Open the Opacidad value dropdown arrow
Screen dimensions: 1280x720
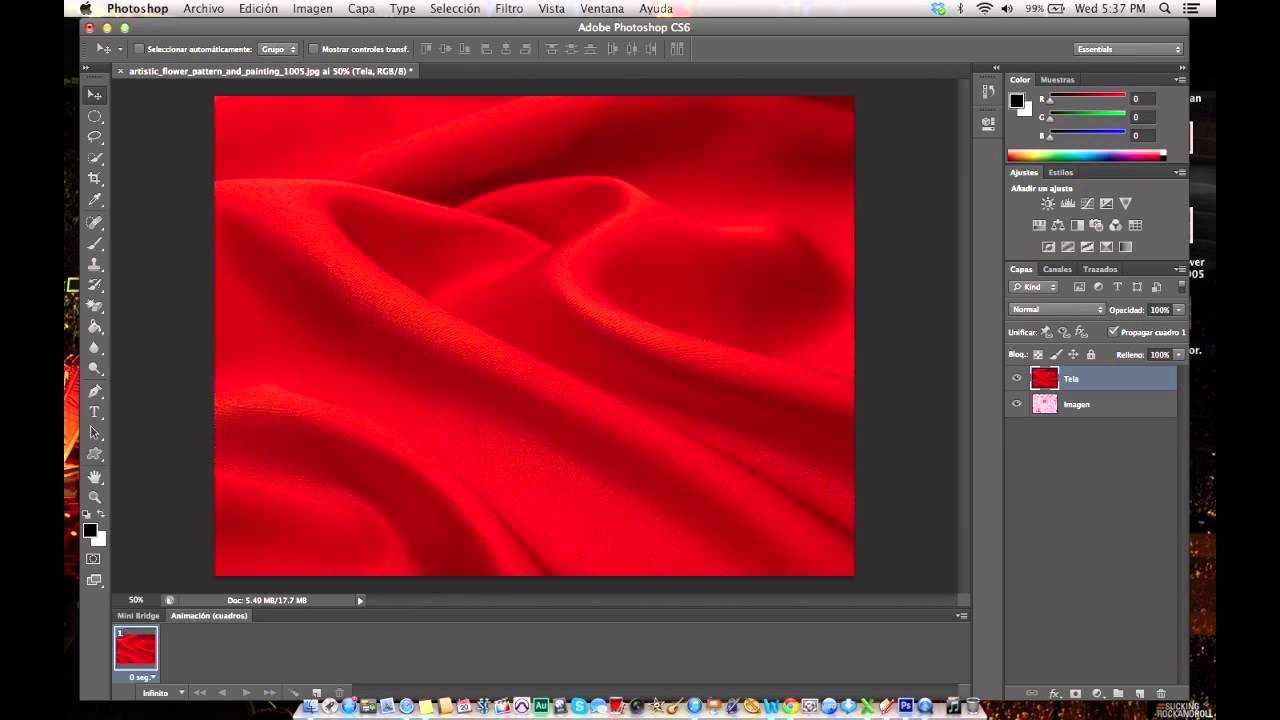(1179, 310)
